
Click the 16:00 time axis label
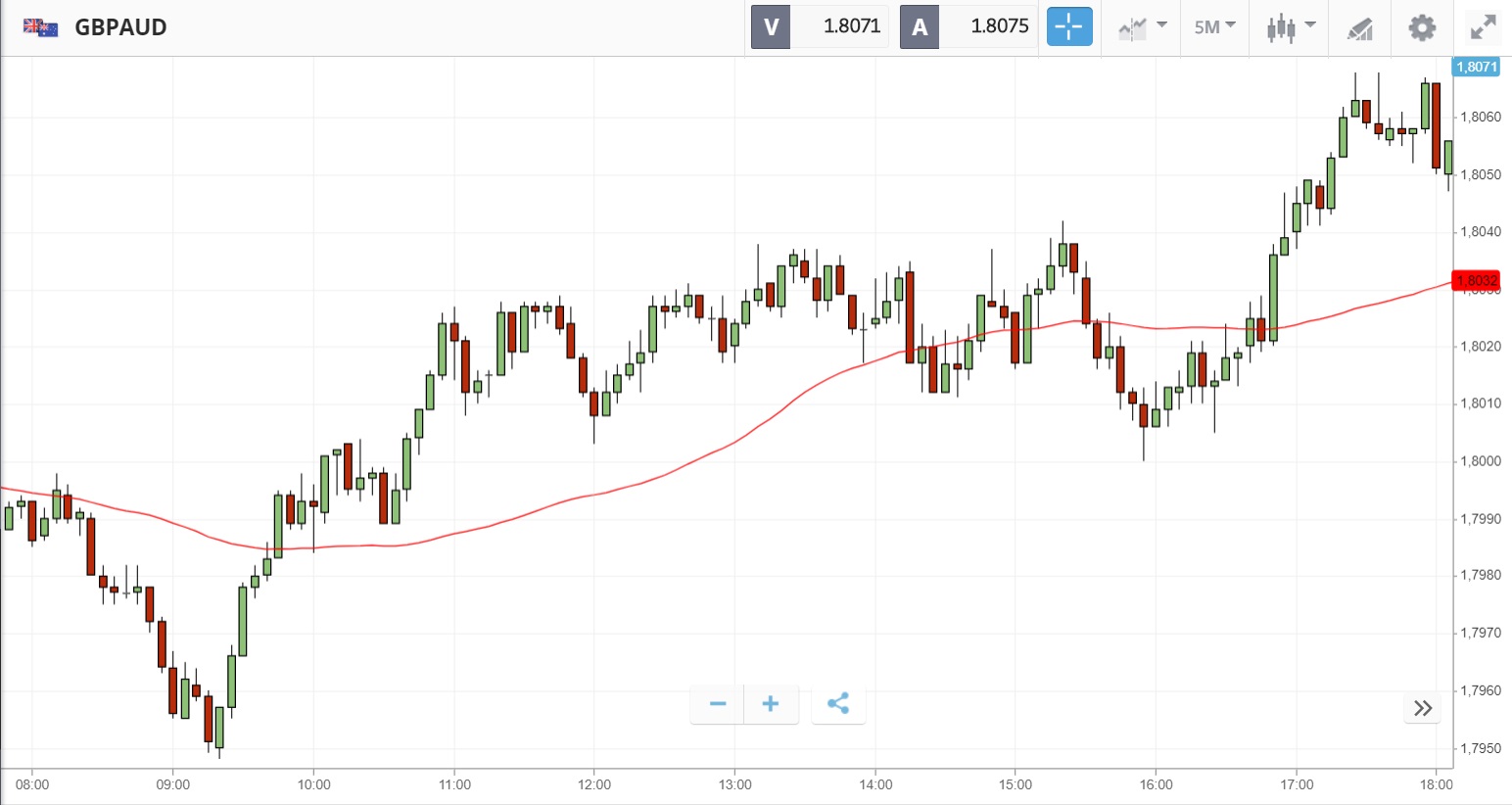pos(1156,785)
